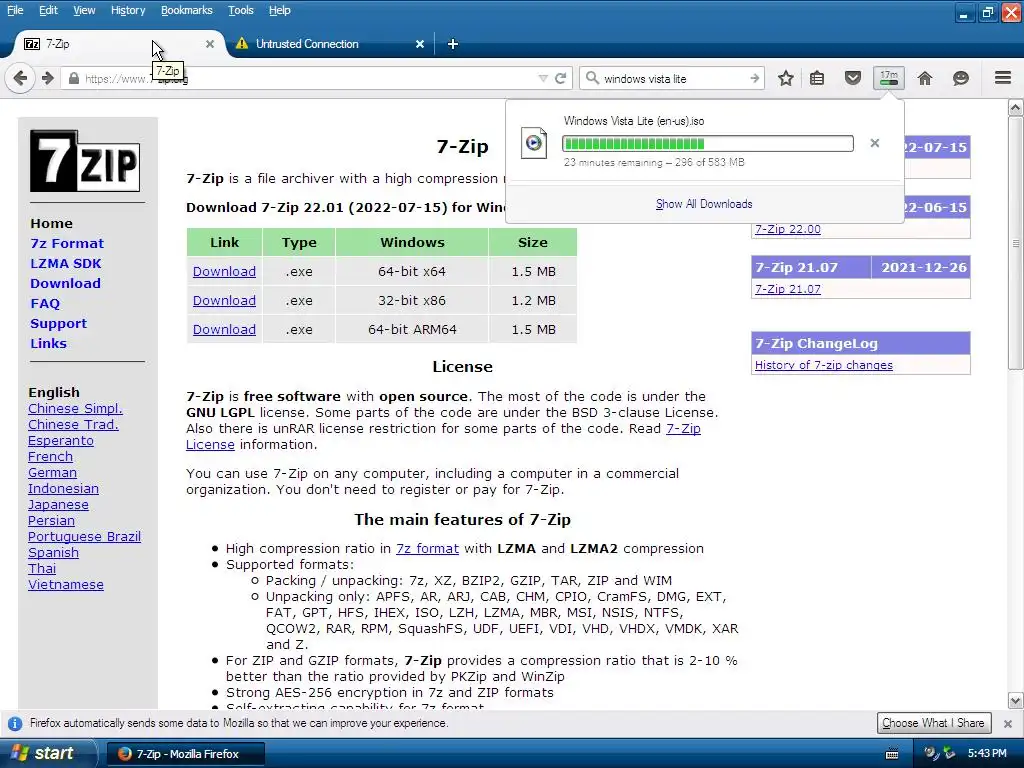The height and width of the screenshot is (768, 1024).
Task: Go to the sidebar Download page
Action: pyautogui.click(x=65, y=283)
